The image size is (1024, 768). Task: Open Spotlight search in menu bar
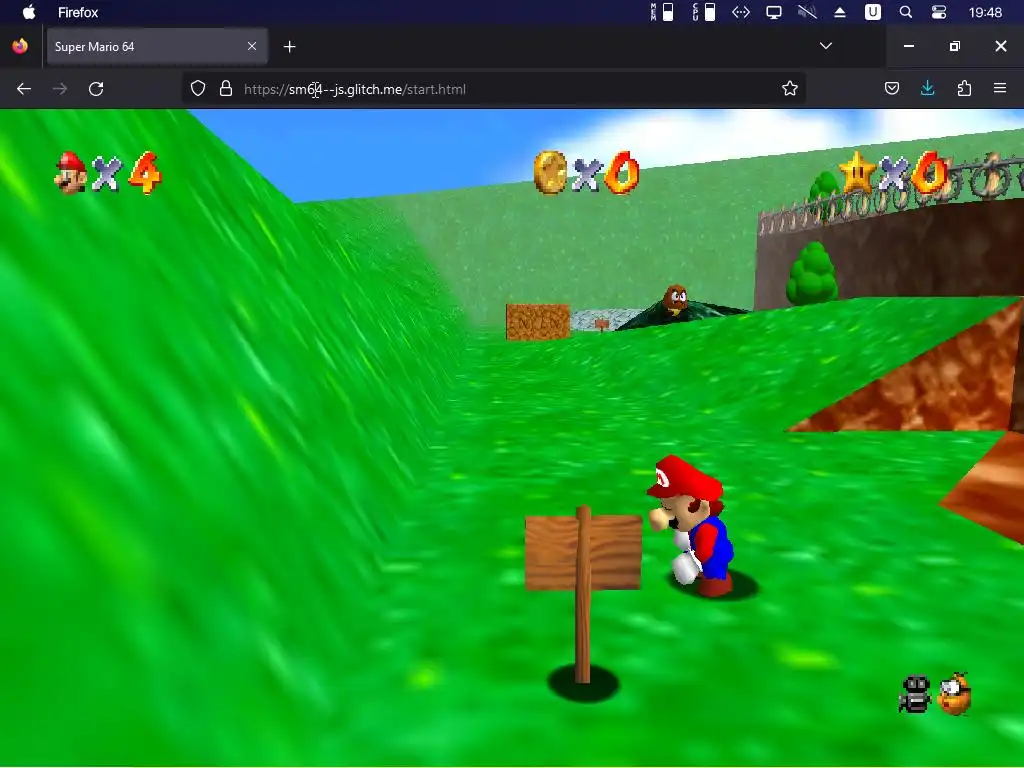click(906, 12)
